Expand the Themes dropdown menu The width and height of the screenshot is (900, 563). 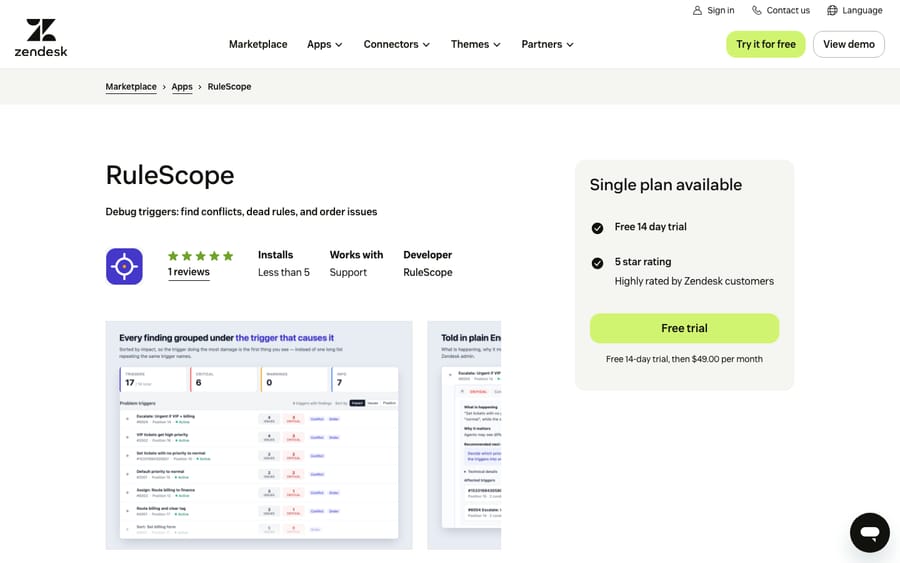(476, 44)
